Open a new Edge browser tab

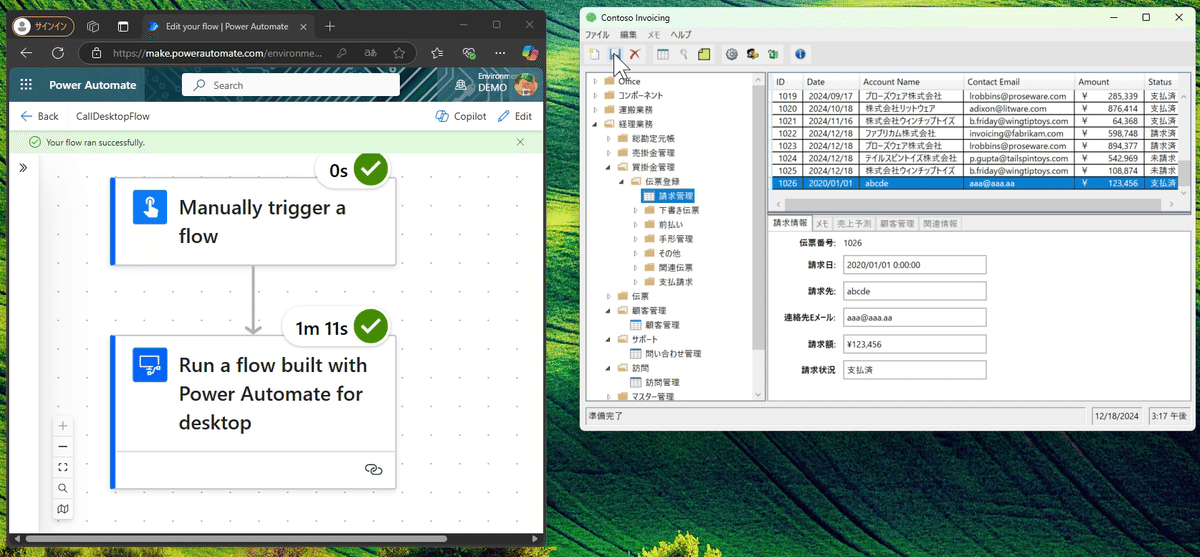330,26
